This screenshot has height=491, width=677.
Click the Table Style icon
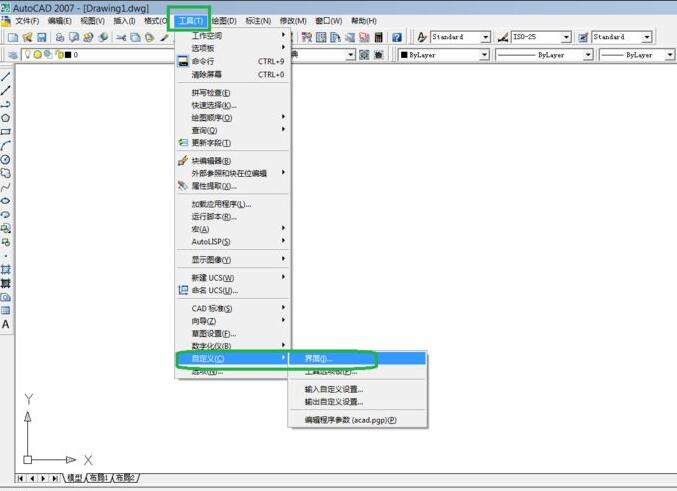(x=583, y=38)
